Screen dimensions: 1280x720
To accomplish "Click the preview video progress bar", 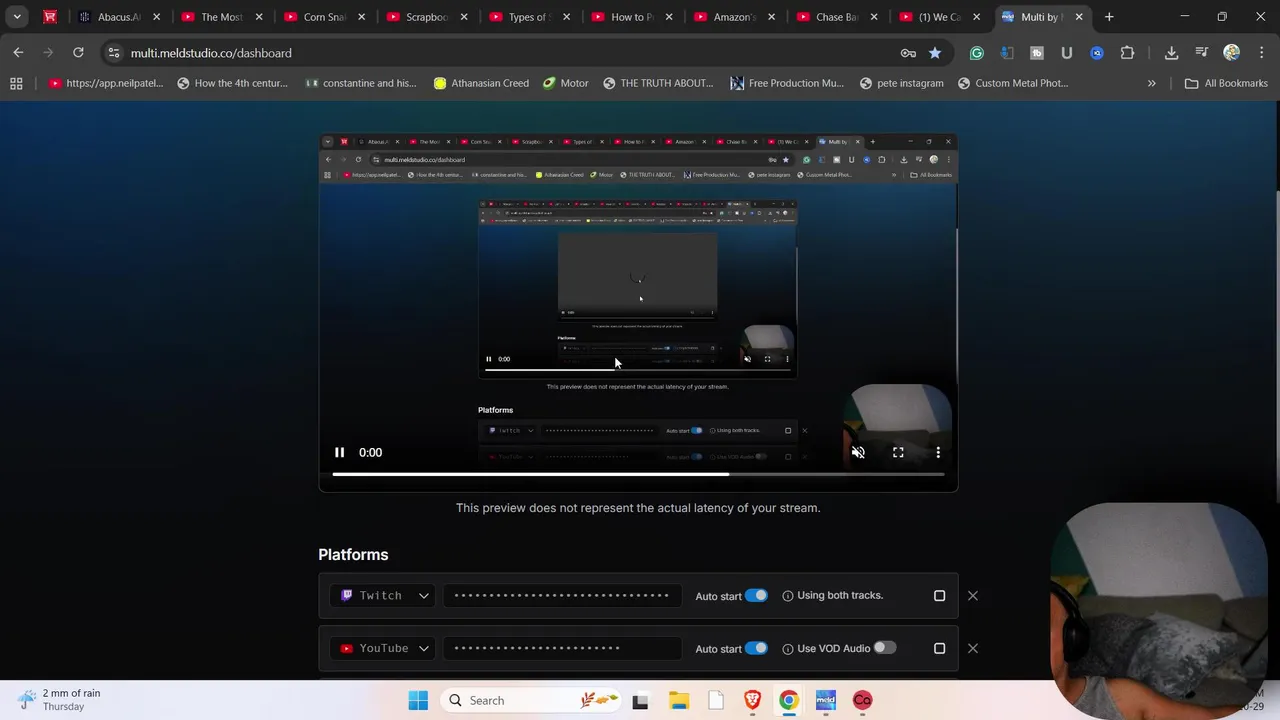I will click(638, 474).
